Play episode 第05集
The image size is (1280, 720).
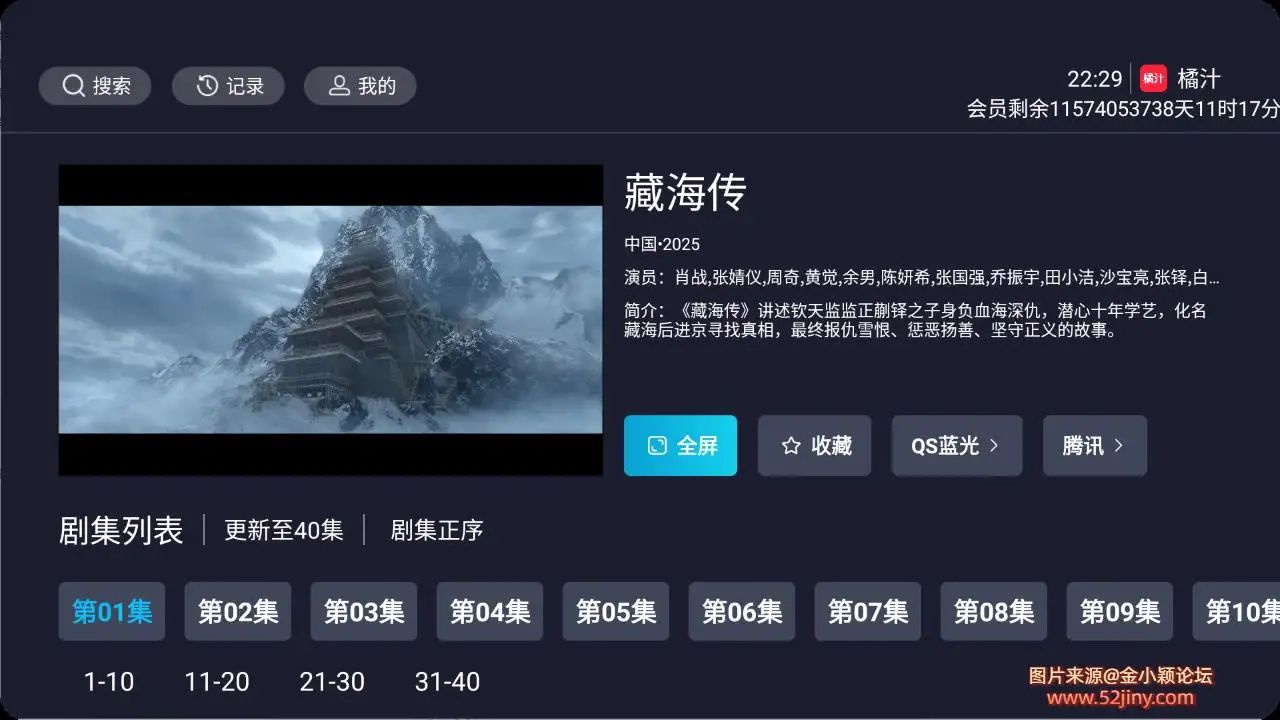point(616,611)
